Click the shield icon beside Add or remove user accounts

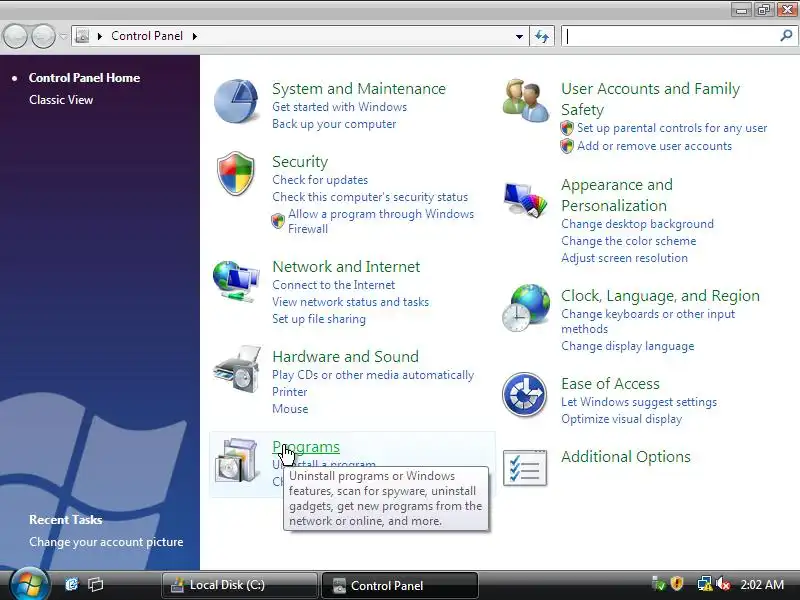567,146
